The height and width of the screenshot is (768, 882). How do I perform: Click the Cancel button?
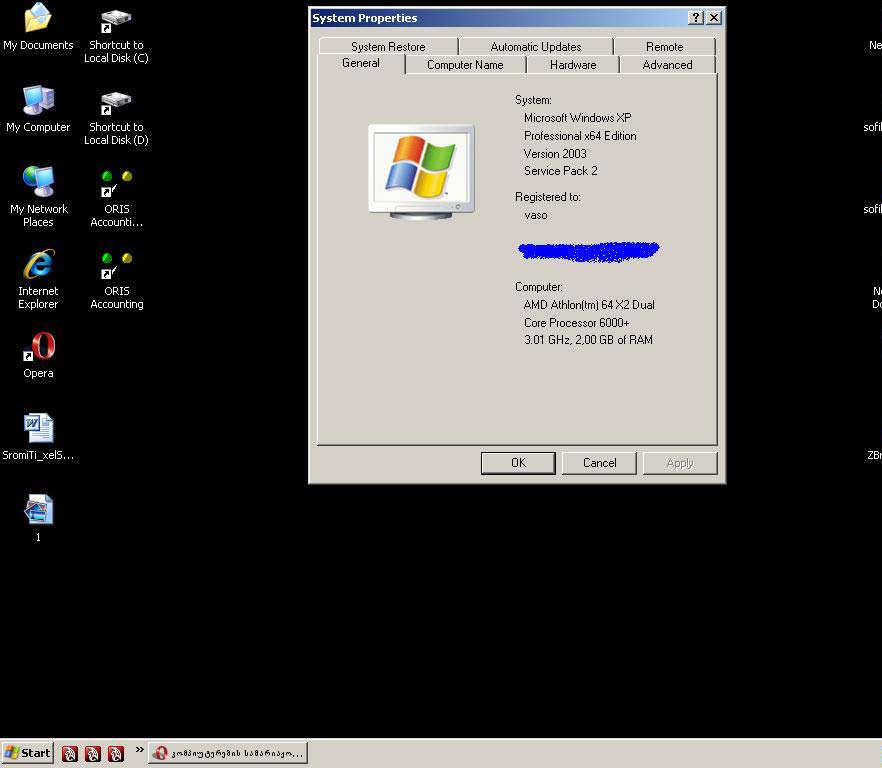599,463
